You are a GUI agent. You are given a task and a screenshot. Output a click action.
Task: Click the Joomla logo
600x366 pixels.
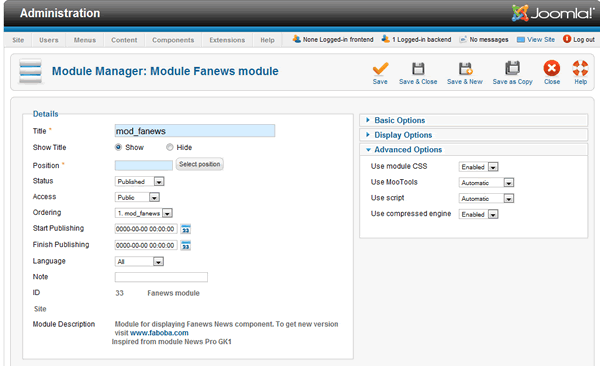click(x=553, y=13)
